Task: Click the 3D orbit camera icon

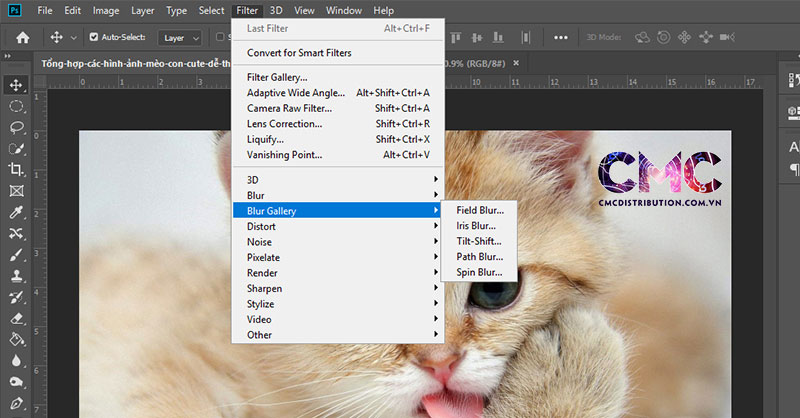Action: pyautogui.click(x=642, y=37)
